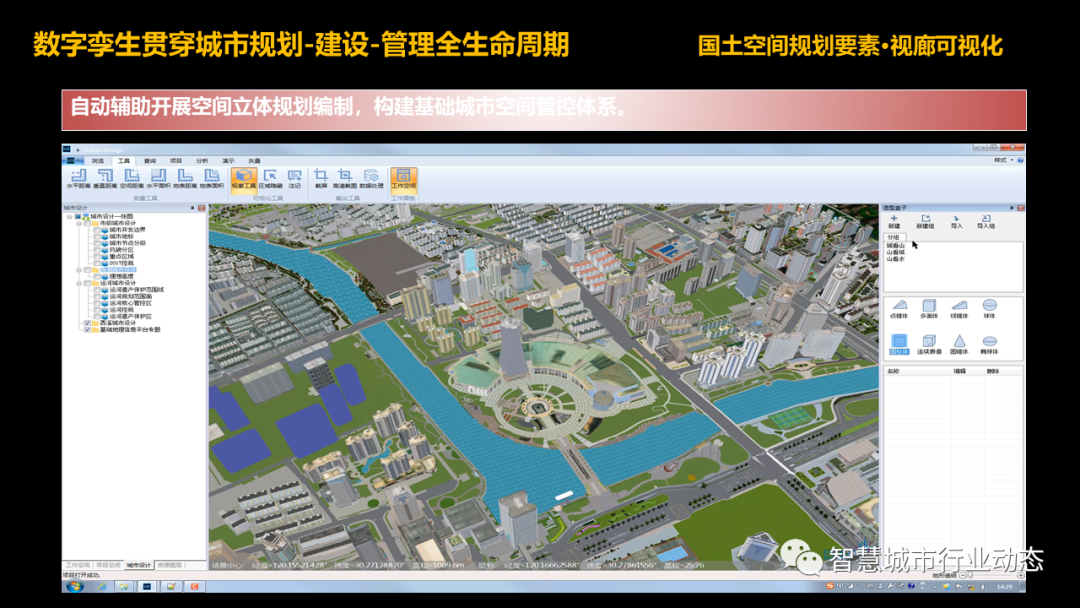1080x608 pixels.
Task: Uncheck the 基础地理信息平台专题 checkbox
Action: coord(87,330)
